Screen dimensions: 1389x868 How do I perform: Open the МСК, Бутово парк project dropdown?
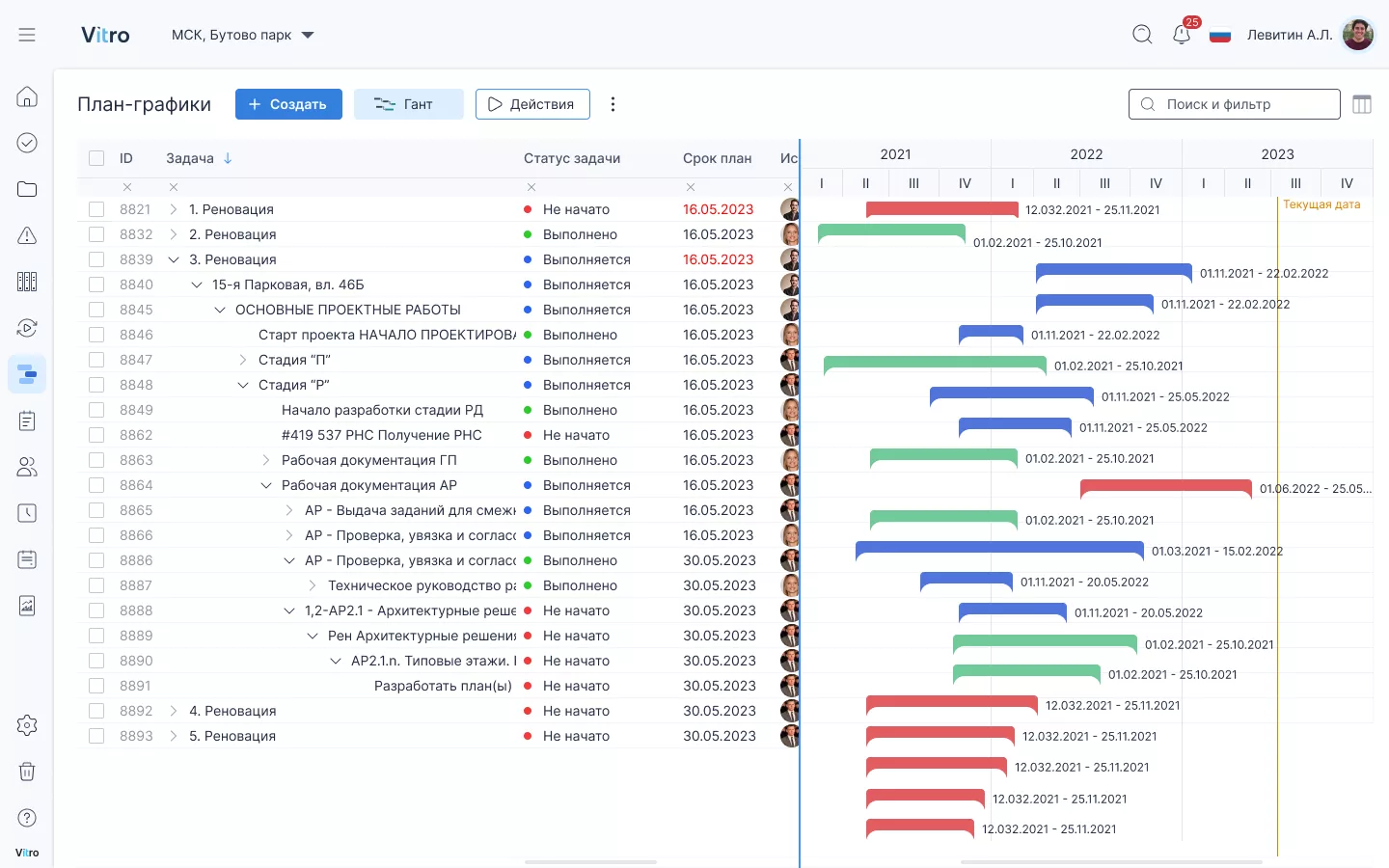[243, 35]
